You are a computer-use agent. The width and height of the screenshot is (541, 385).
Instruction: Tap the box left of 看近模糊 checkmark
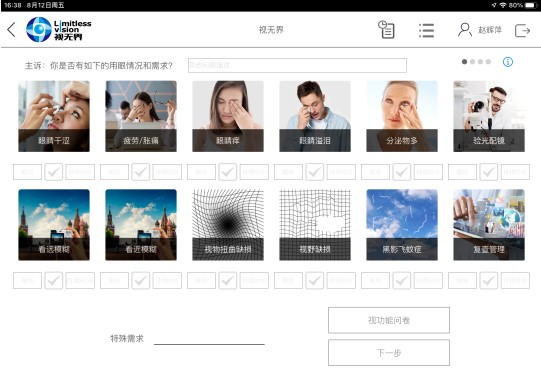point(114,280)
